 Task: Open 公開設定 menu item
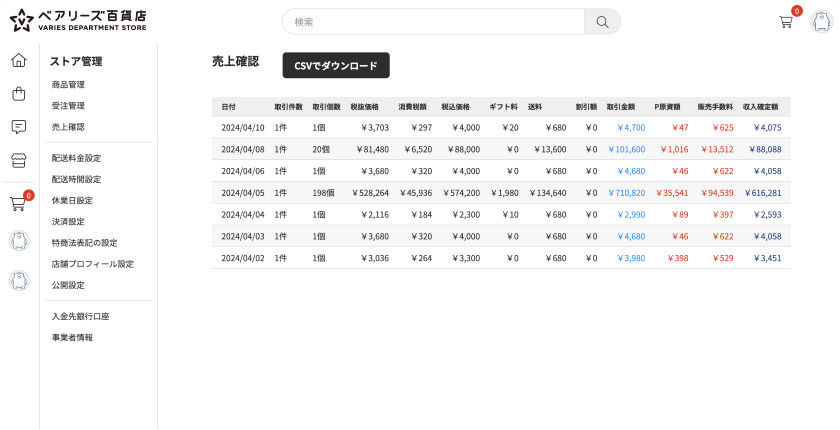click(68, 285)
